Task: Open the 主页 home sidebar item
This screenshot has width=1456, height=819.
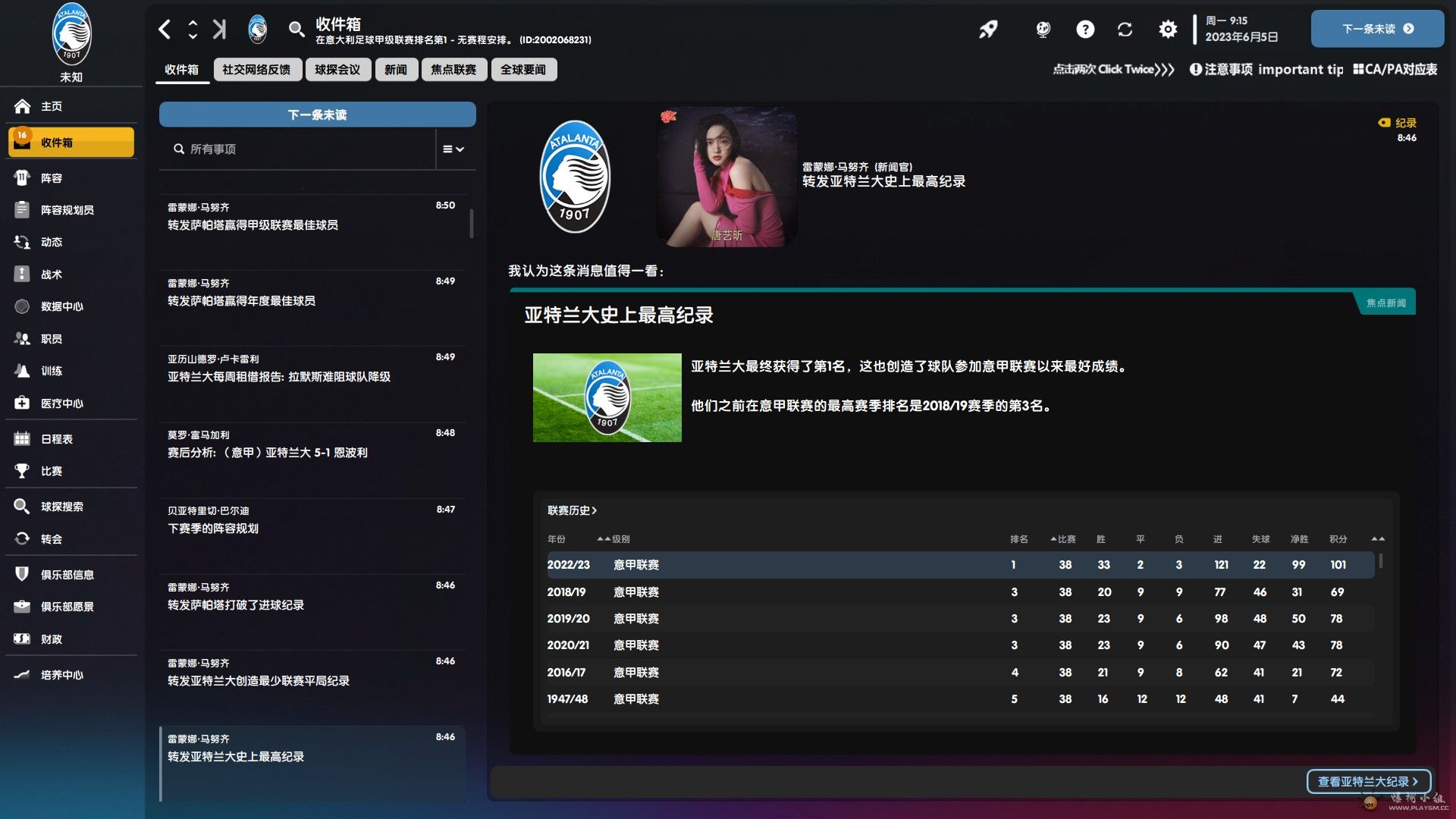Action: click(71, 106)
